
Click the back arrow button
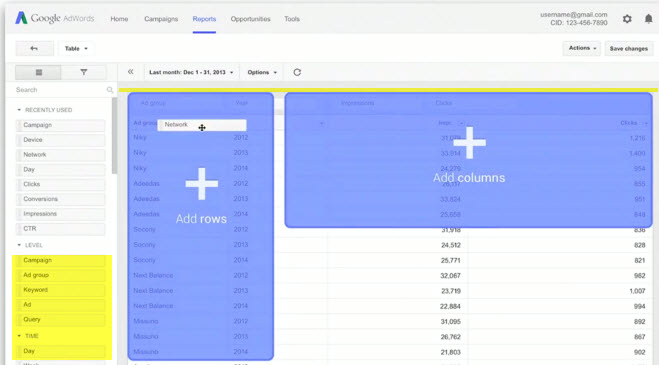coord(34,48)
